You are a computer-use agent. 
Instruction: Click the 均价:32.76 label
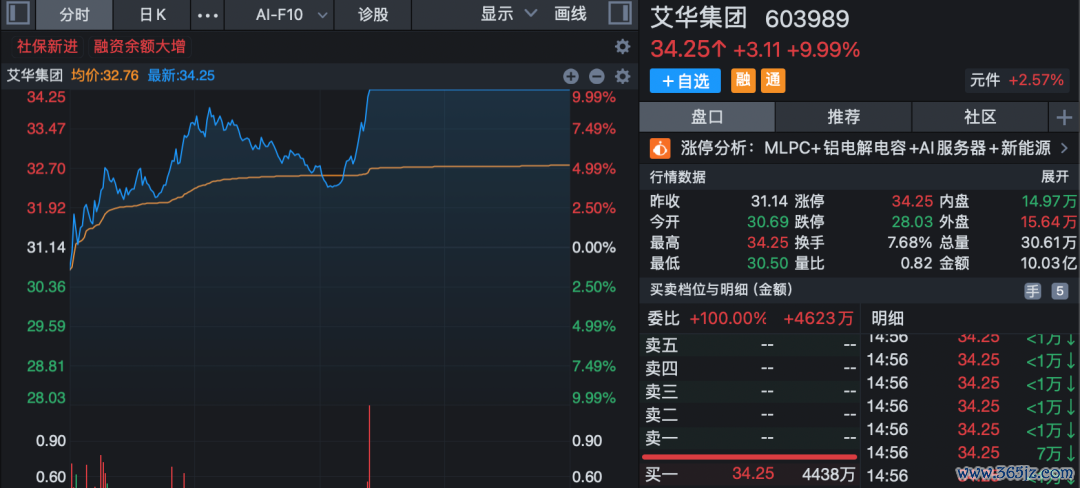point(106,76)
